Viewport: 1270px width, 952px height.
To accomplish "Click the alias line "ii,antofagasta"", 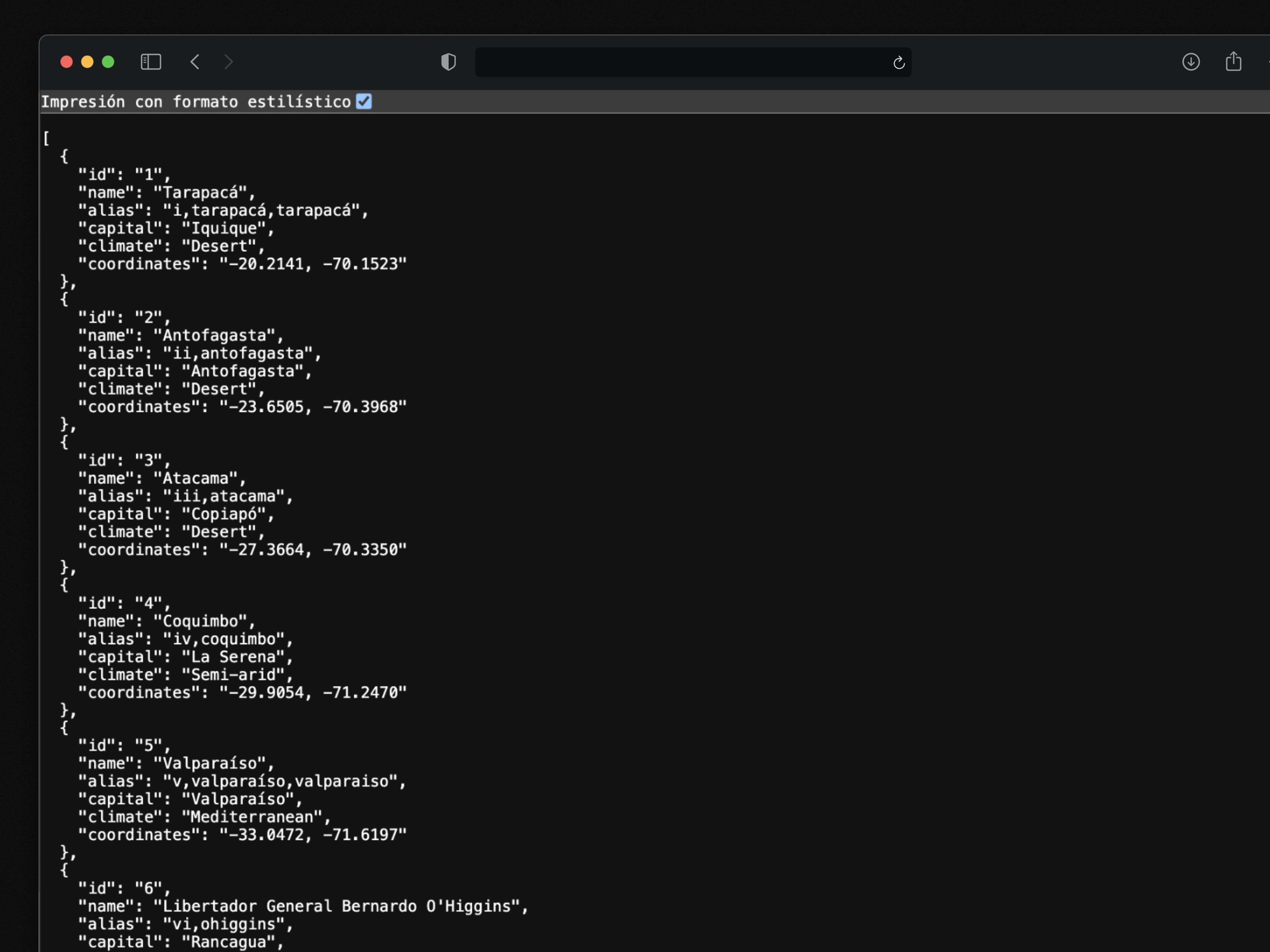I will 200,353.
